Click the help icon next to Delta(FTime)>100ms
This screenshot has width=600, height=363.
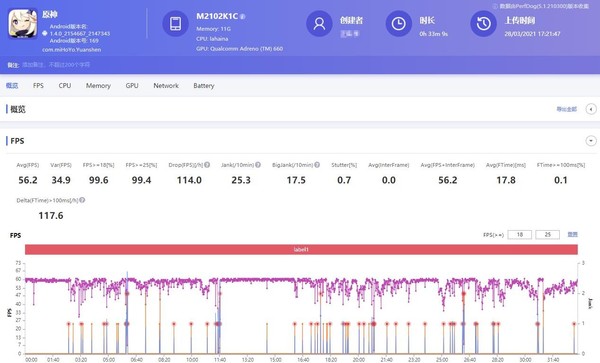point(82,200)
